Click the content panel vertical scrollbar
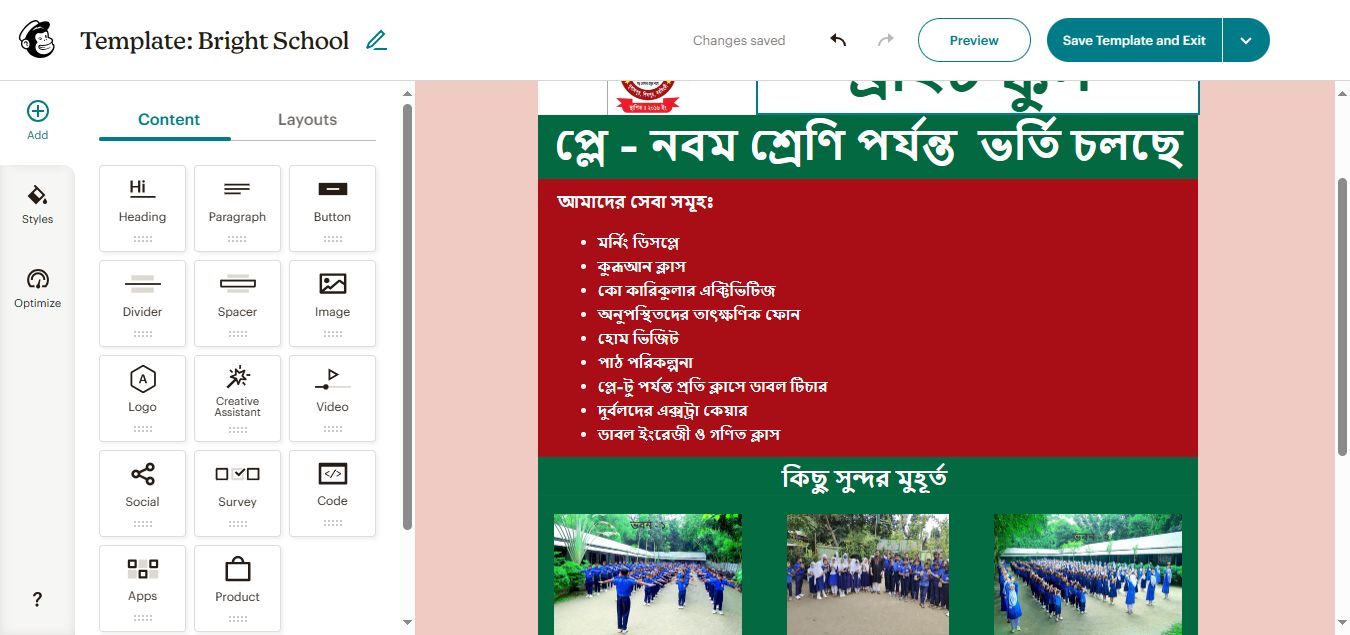This screenshot has height=635, width=1350. (407, 316)
